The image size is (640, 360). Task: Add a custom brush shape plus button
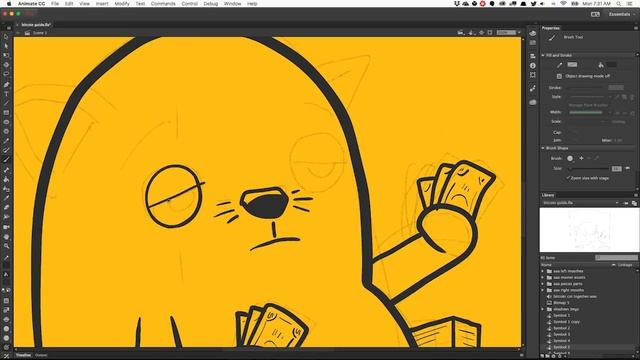(x=581, y=158)
